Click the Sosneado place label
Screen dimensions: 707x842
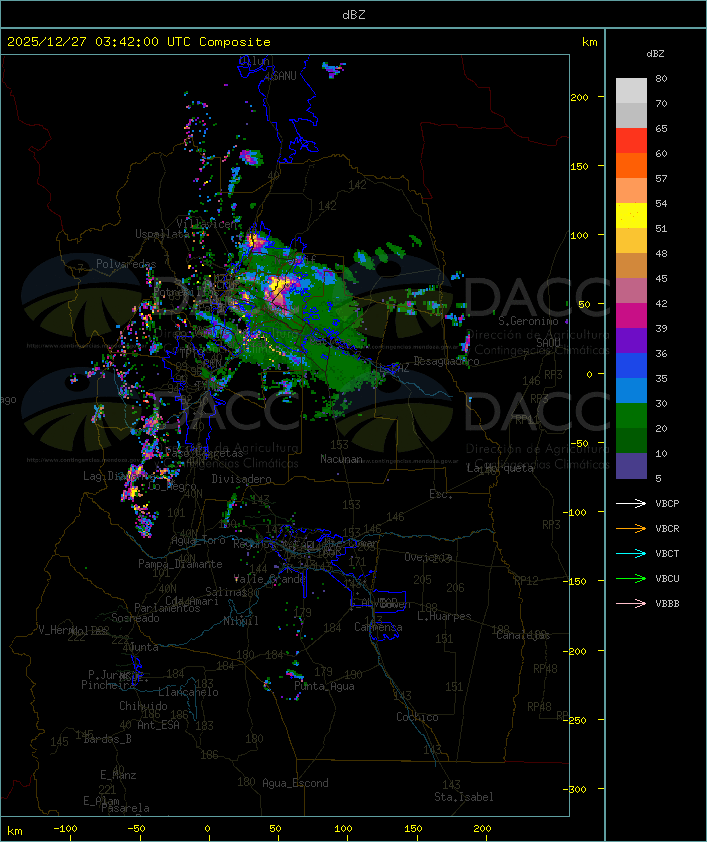point(135,618)
